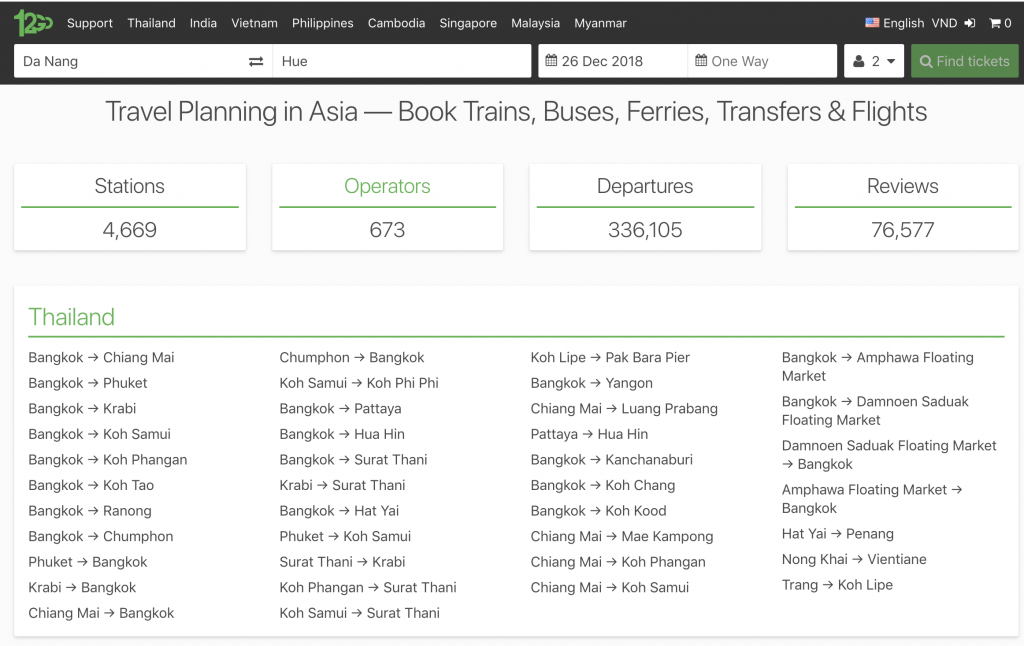Open Singapore in the navigation bar
The image size is (1024, 646).
468,23
